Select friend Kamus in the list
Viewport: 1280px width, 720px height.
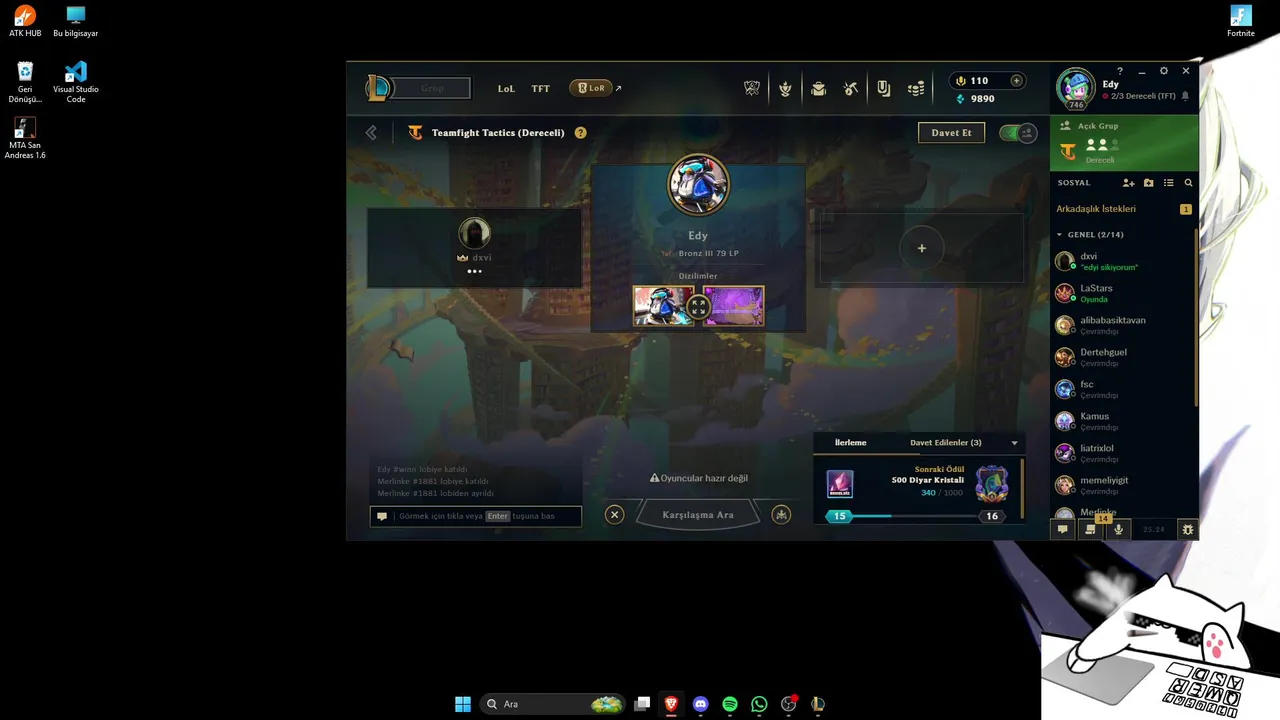1123,421
